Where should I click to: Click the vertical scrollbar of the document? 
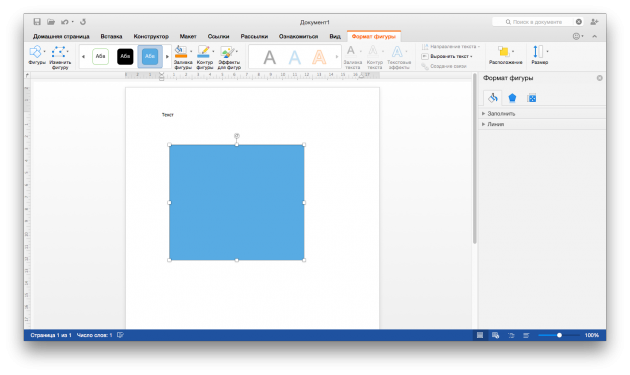(x=475, y=159)
